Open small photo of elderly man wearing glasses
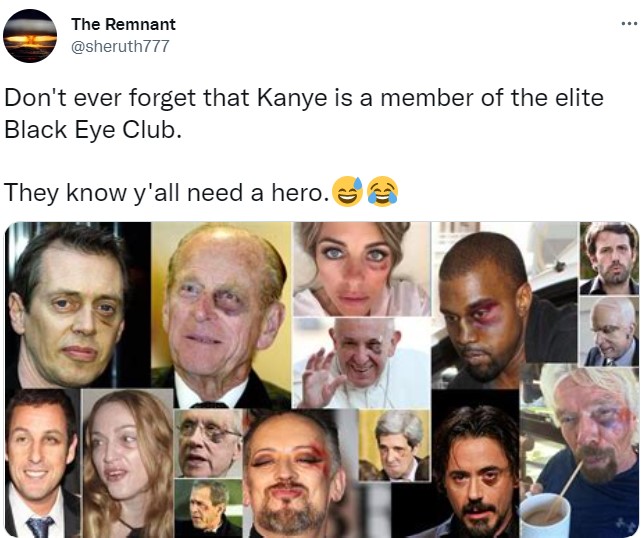The image size is (642, 538). [x=208, y=444]
